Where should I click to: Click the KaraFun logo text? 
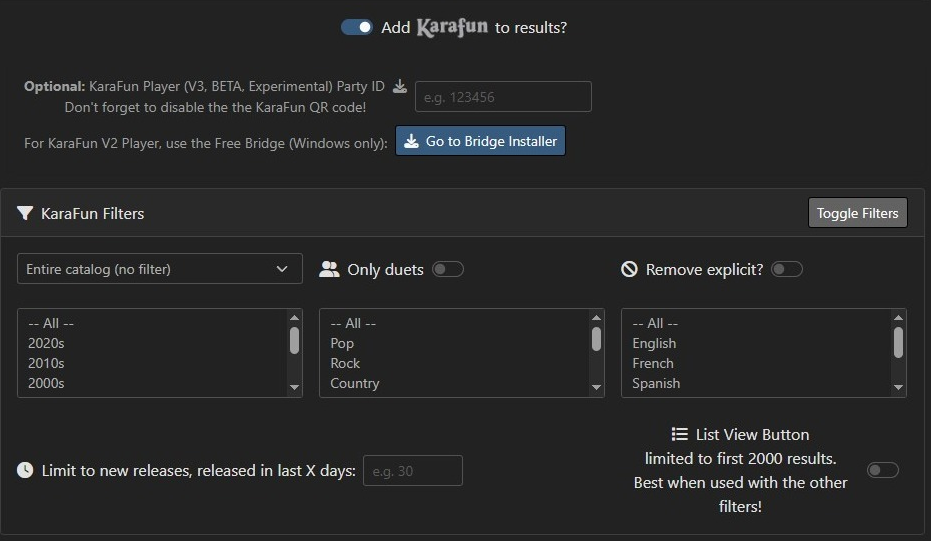click(x=452, y=27)
